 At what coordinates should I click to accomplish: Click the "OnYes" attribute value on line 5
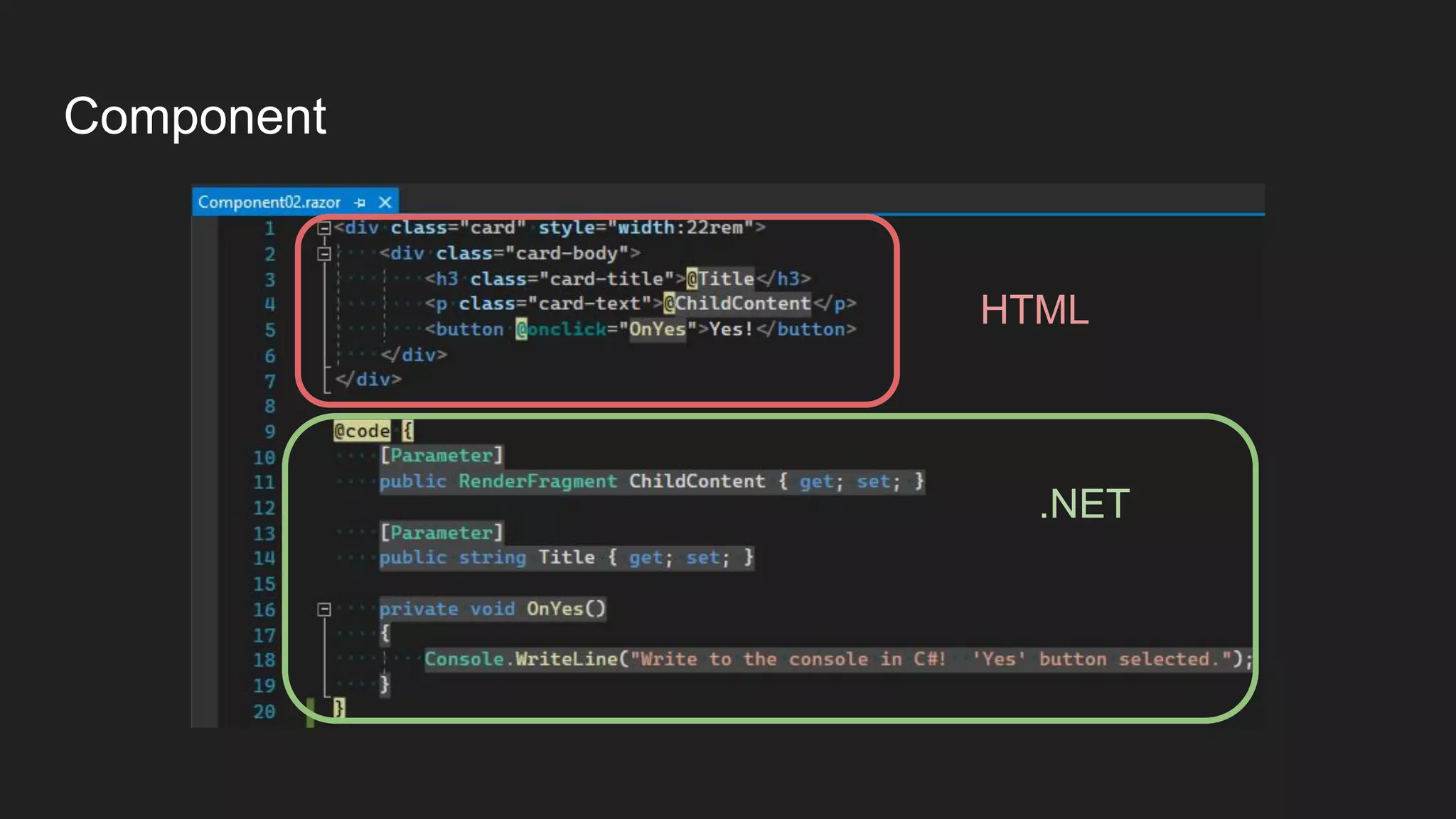click(658, 329)
